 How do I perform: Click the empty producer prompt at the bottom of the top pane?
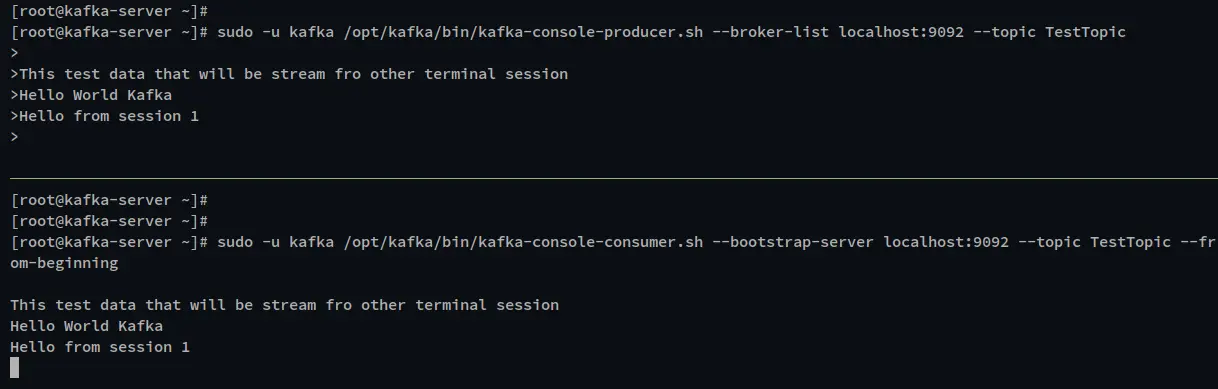[14, 138]
